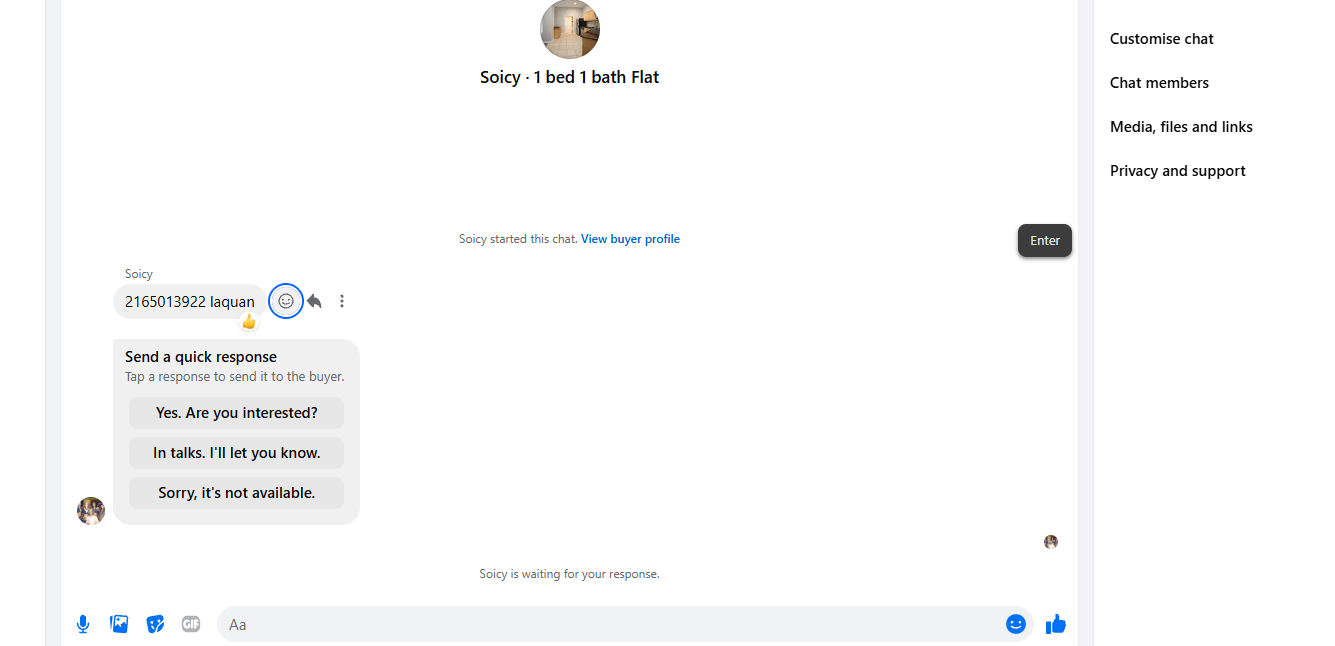This screenshot has width=1335, height=646.
Task: Choose a sticker from the sticker icon
Action: 155,624
